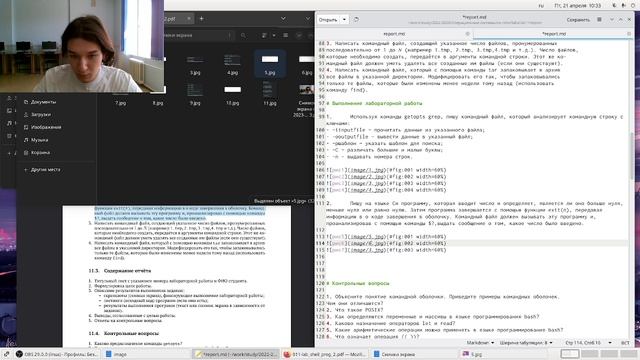This screenshot has width=640, height=360.
Task: Close the first report.md tab
Action: 467,34
